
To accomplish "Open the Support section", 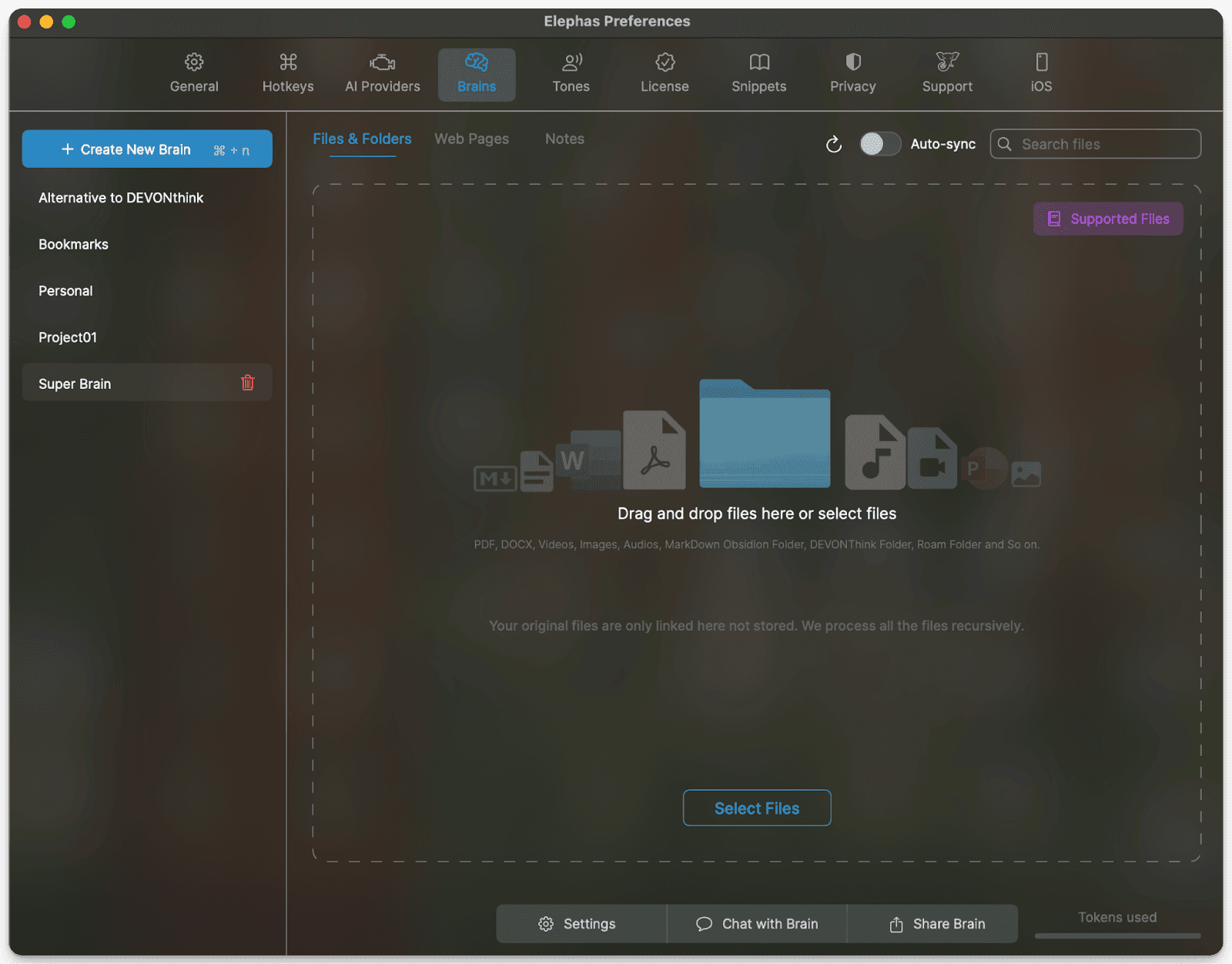I will (947, 73).
